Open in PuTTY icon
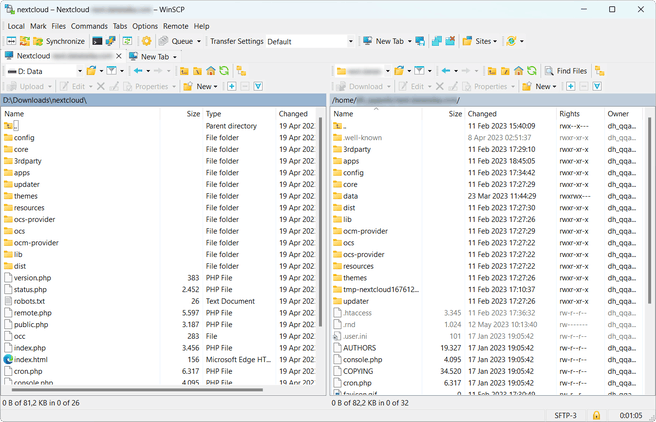Screen dimensions: 656x422 pos(110,41)
